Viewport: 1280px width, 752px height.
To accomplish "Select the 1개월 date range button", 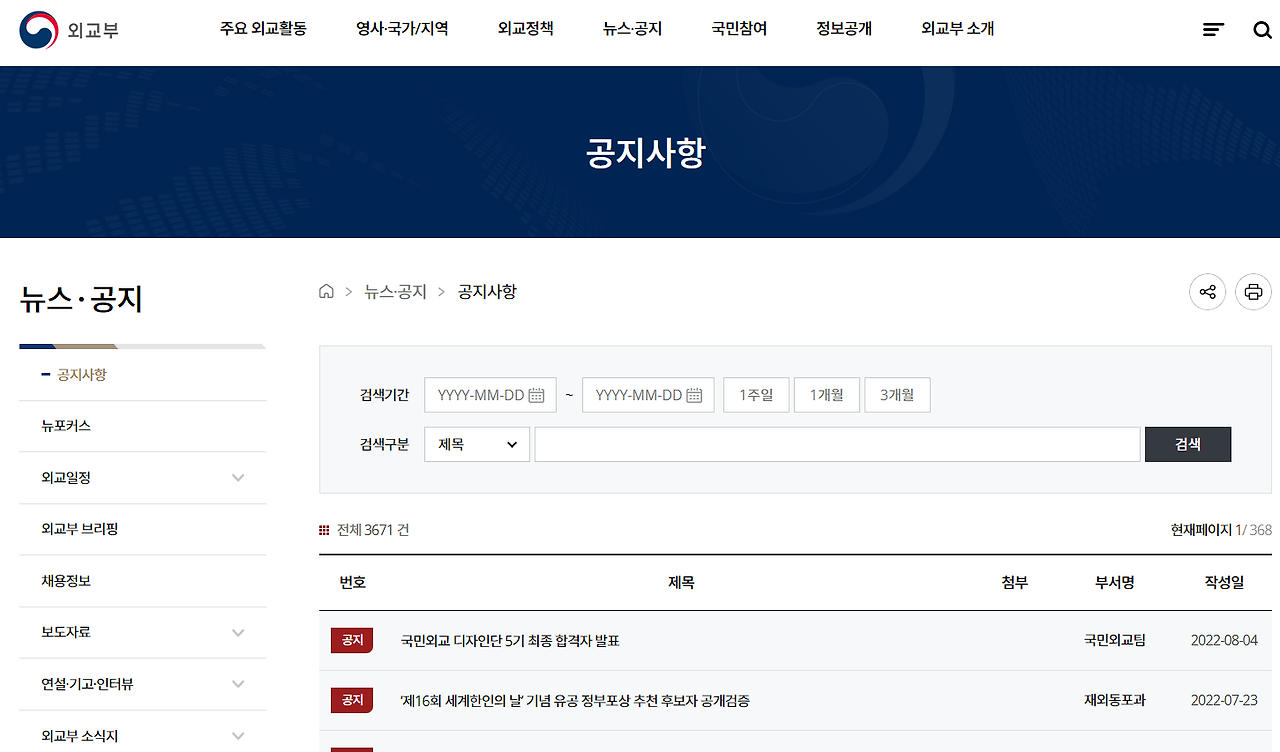I will (x=826, y=394).
